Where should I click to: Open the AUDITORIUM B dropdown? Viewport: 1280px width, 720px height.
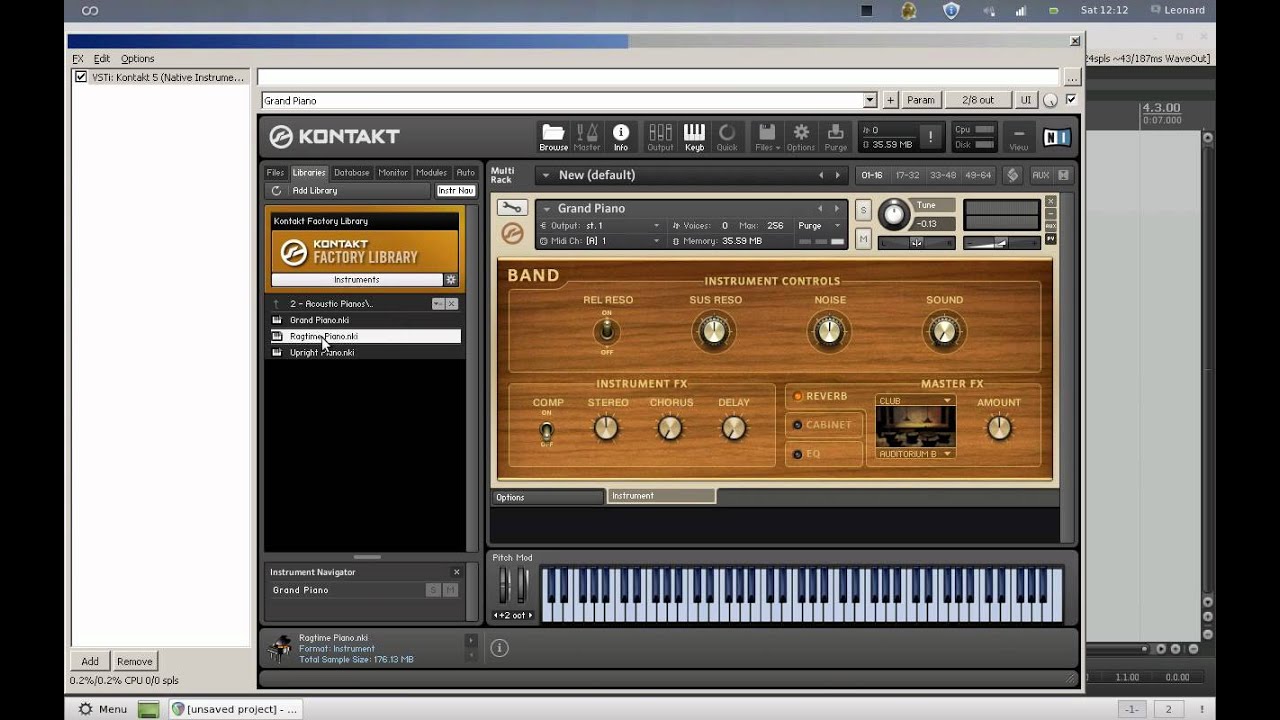click(915, 454)
